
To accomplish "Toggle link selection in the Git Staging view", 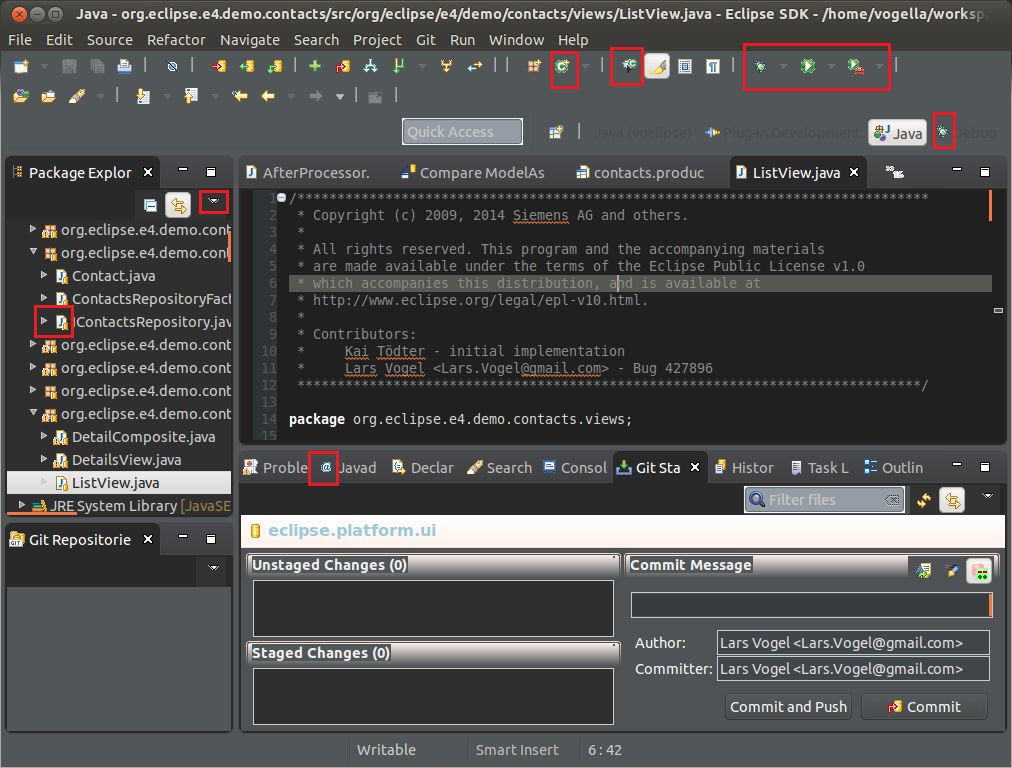I will click(951, 500).
